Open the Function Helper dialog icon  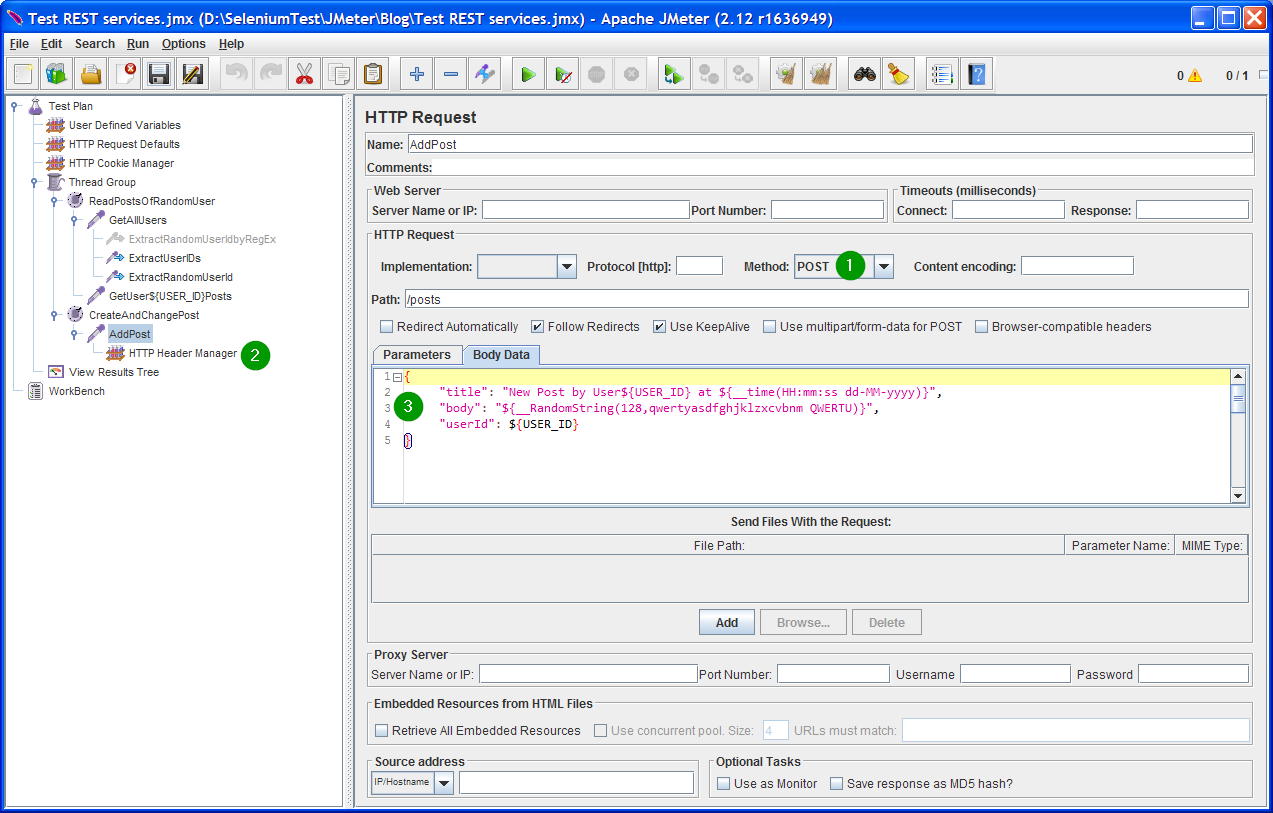(942, 74)
